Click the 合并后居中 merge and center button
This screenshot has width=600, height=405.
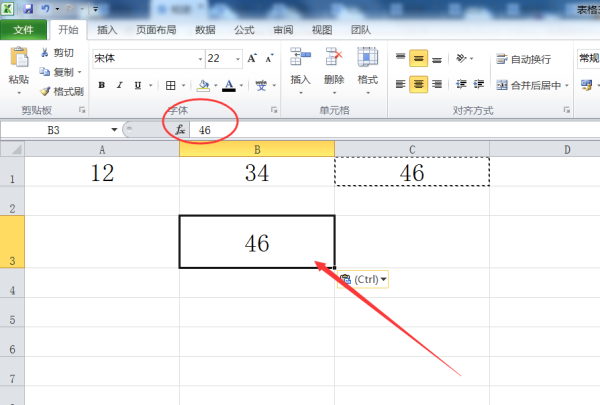point(533,85)
